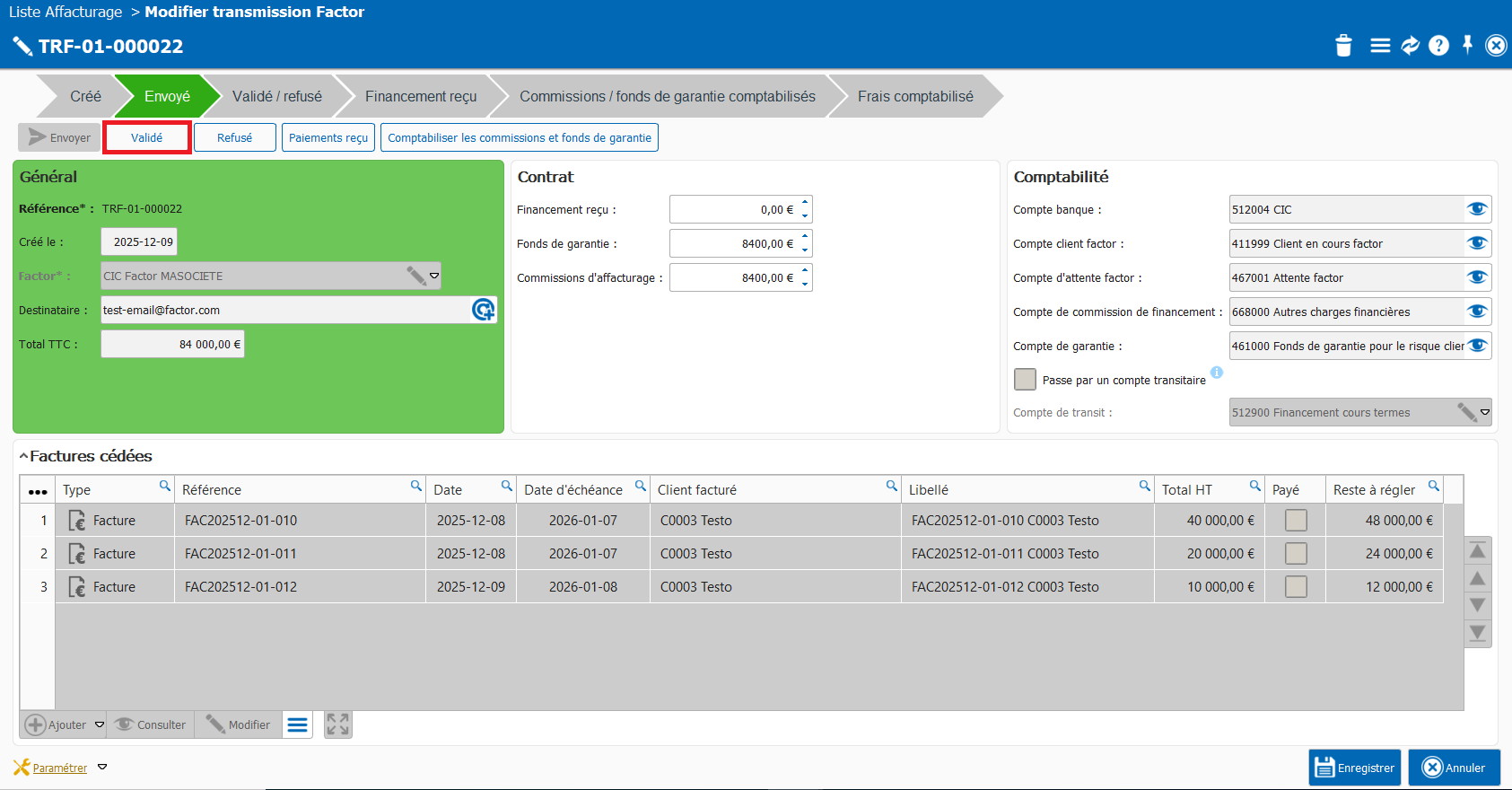Increase Fonds de garantie with up stepper
The height and width of the screenshot is (790, 1512).
pyautogui.click(x=805, y=237)
